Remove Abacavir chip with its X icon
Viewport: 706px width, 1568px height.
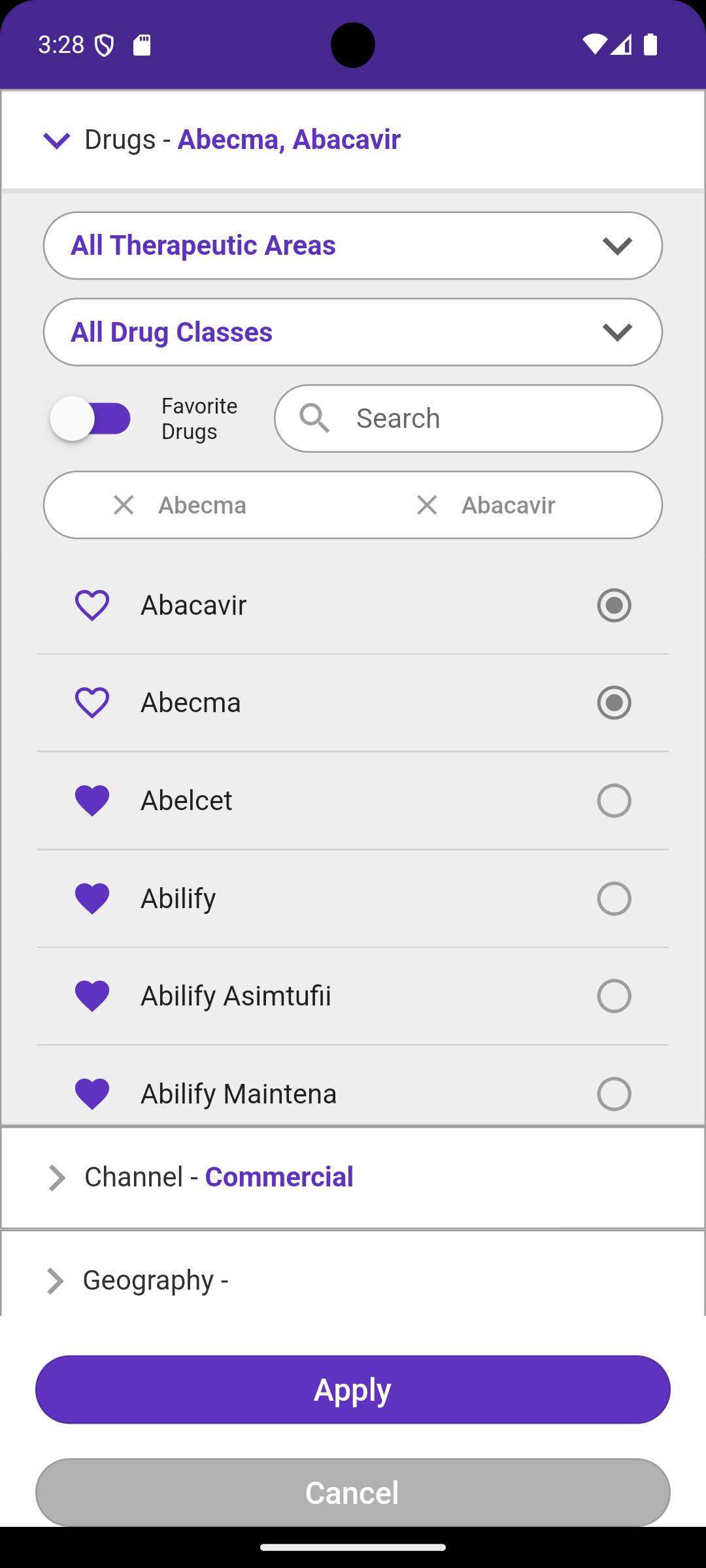pyautogui.click(x=427, y=505)
